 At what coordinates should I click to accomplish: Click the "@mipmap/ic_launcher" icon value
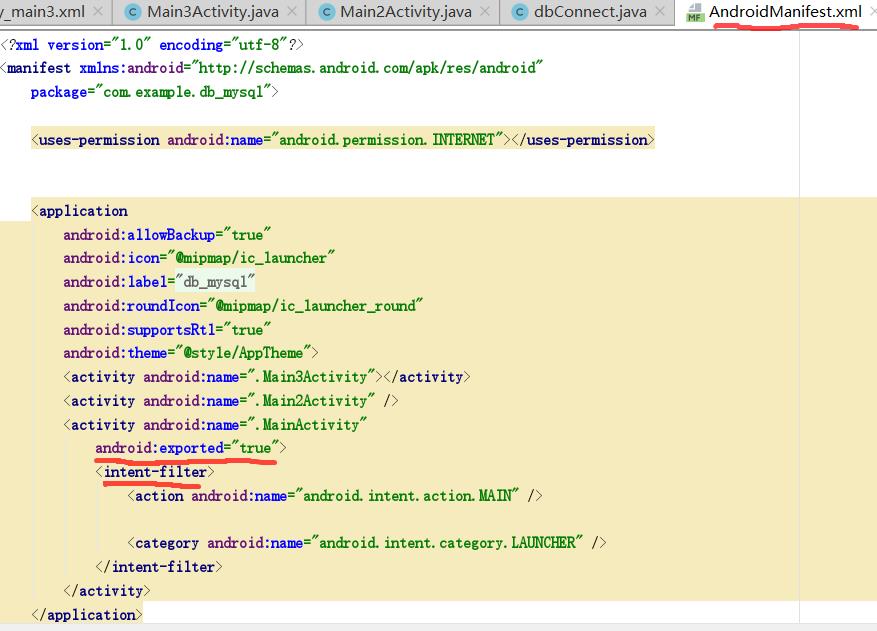[251, 258]
